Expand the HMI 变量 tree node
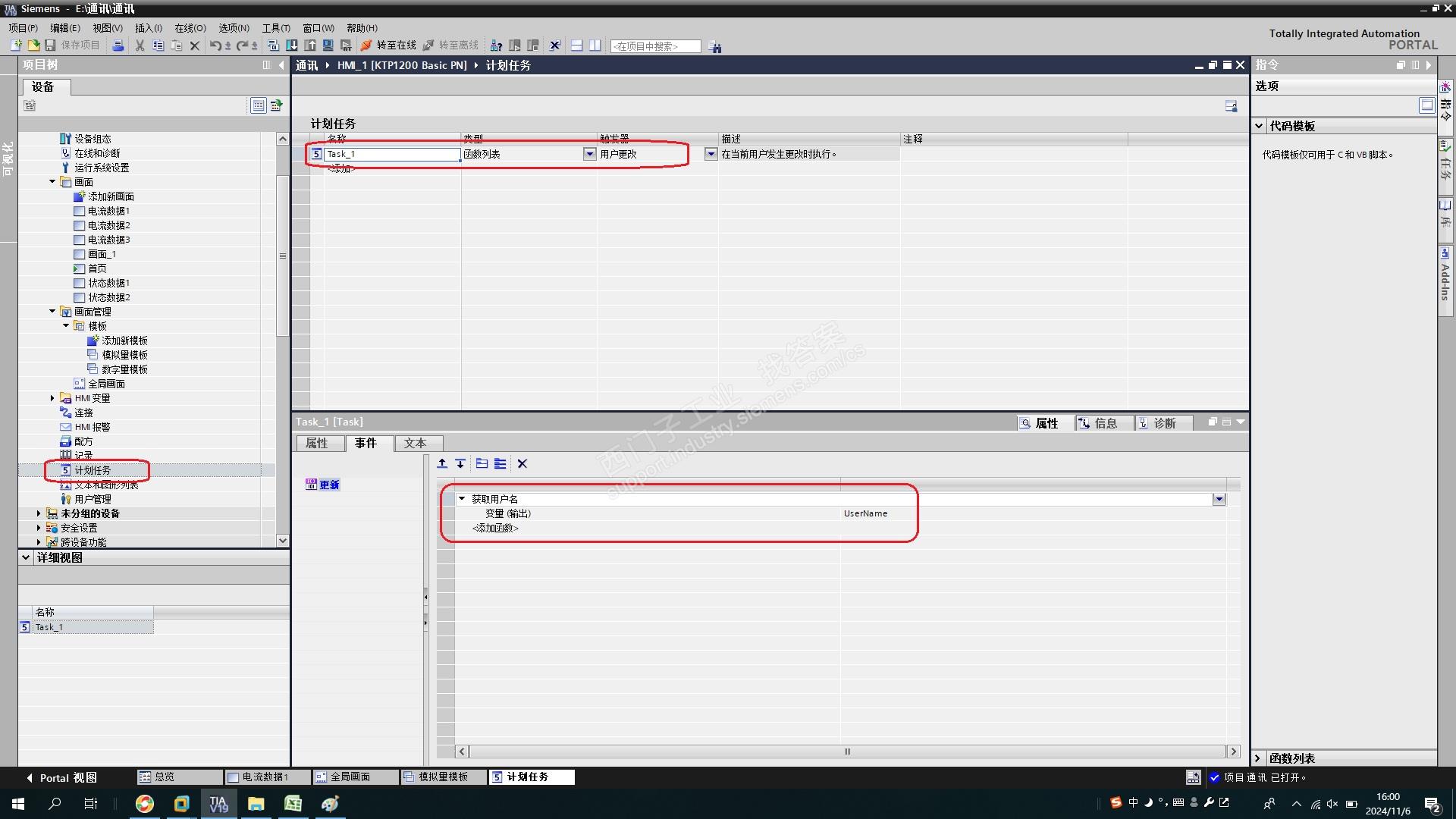The image size is (1456, 819). point(52,398)
